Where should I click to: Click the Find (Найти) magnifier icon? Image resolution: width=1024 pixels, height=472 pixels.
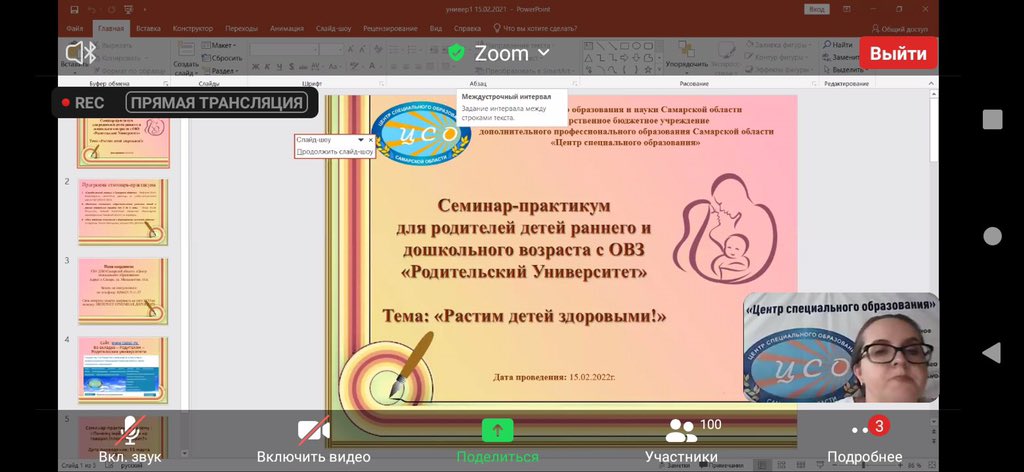point(827,45)
